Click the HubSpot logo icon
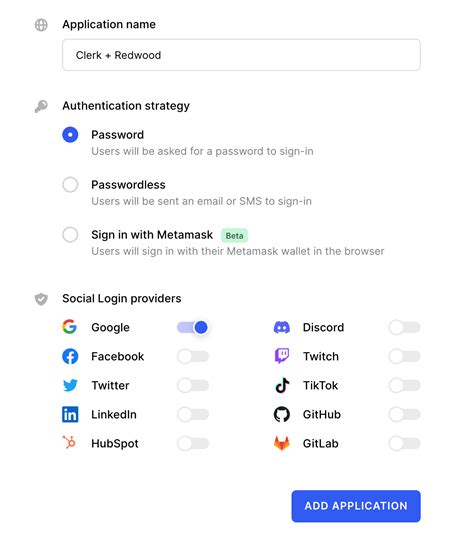Image resolution: width=474 pixels, height=545 pixels. pos(69,442)
